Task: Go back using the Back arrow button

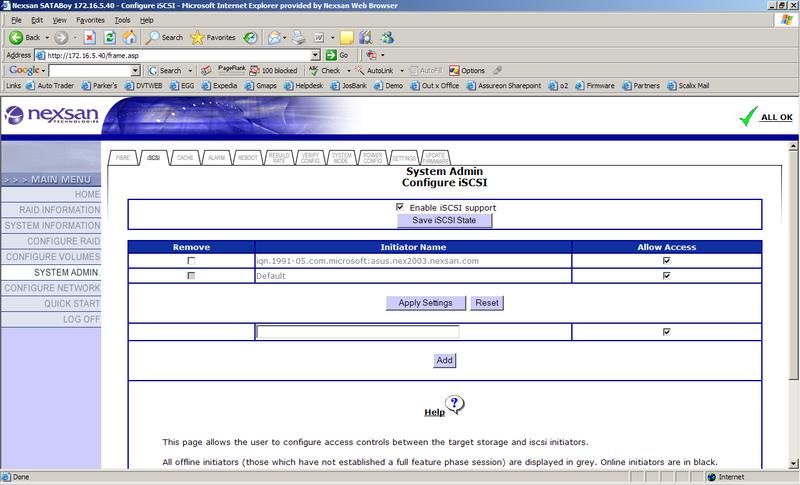Action: pos(25,37)
